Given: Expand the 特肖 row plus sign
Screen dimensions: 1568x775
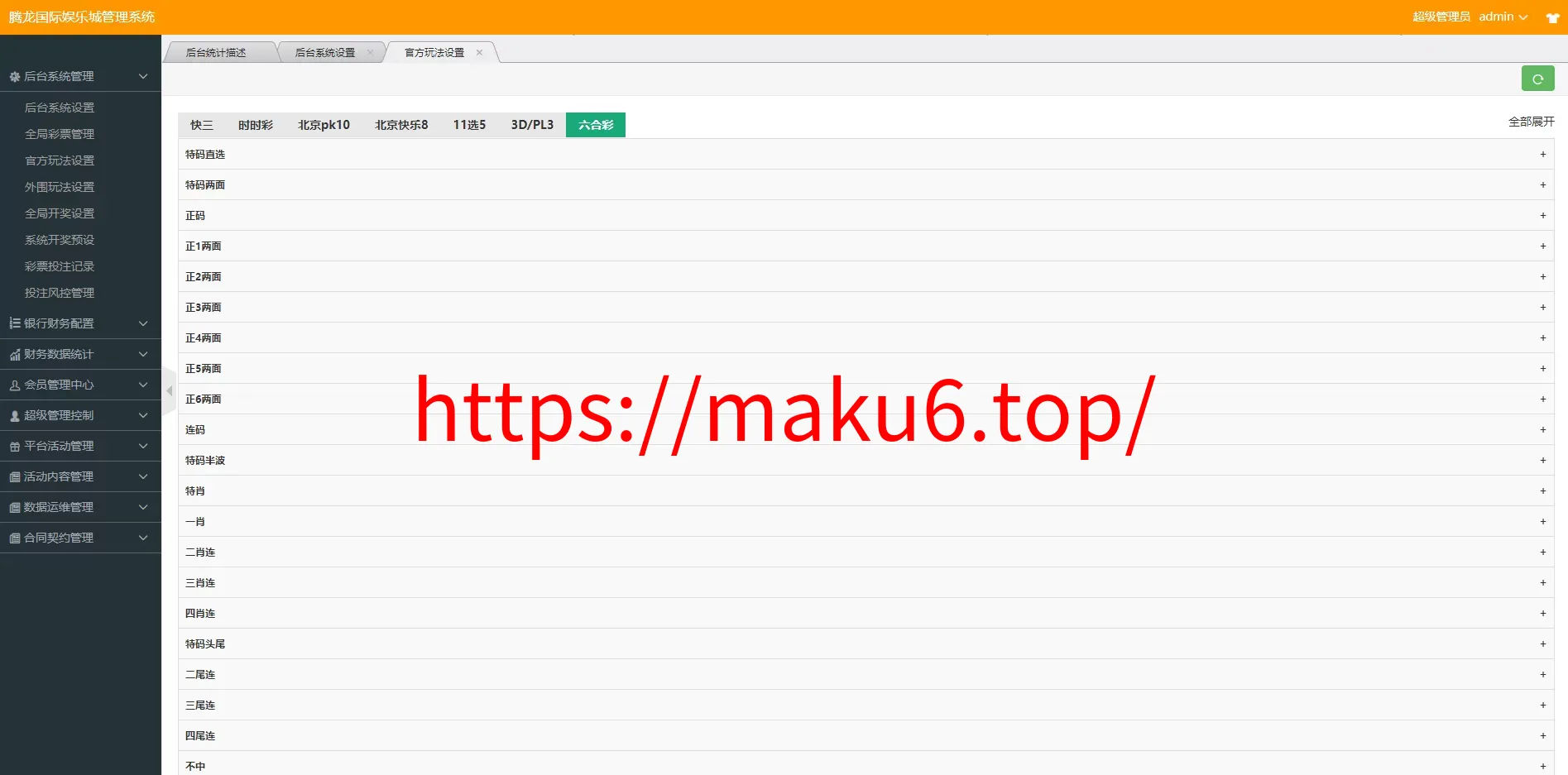Looking at the screenshot, I should 1543,490.
